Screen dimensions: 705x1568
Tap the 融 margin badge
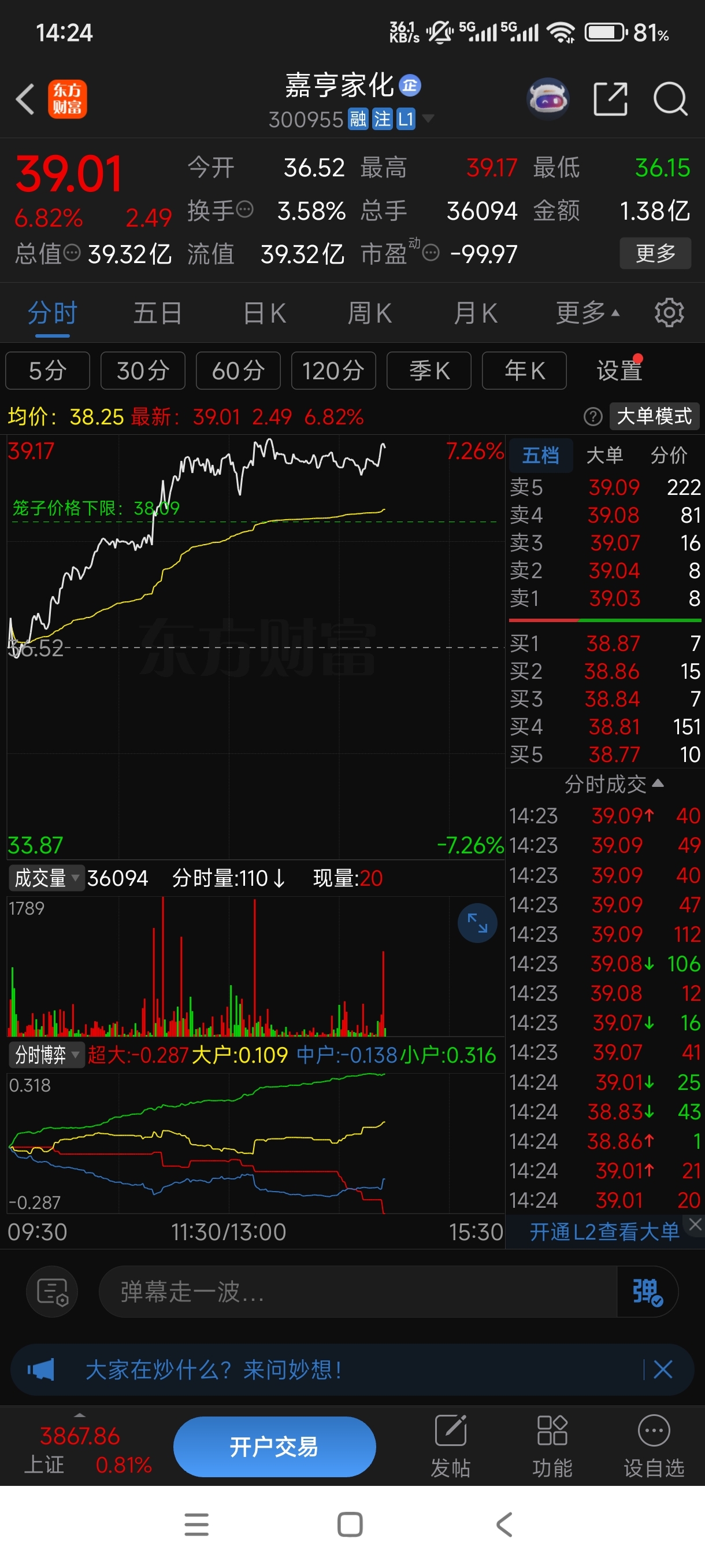click(358, 119)
